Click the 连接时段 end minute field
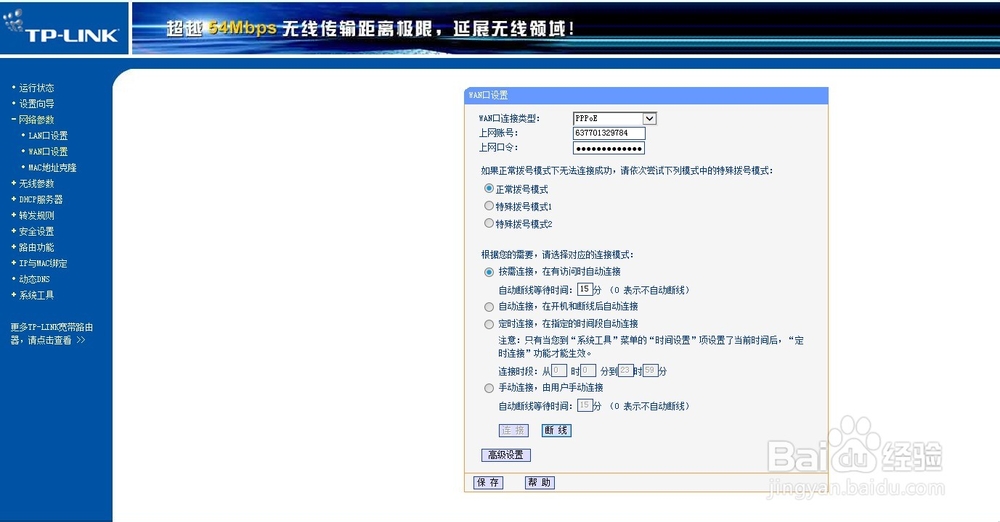The image size is (1000, 522). (x=650, y=371)
